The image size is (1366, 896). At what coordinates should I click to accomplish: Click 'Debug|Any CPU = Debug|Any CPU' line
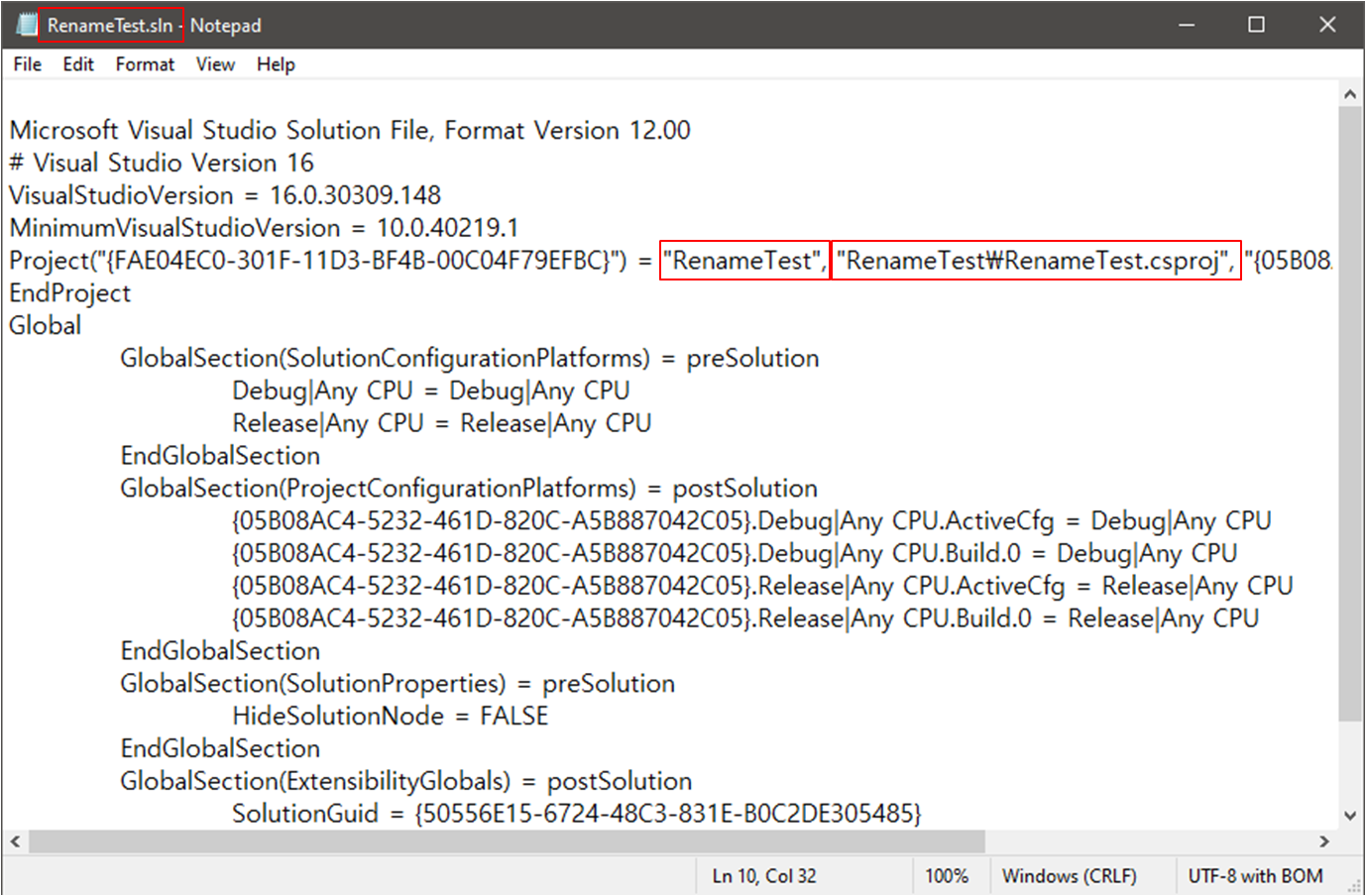tap(431, 392)
